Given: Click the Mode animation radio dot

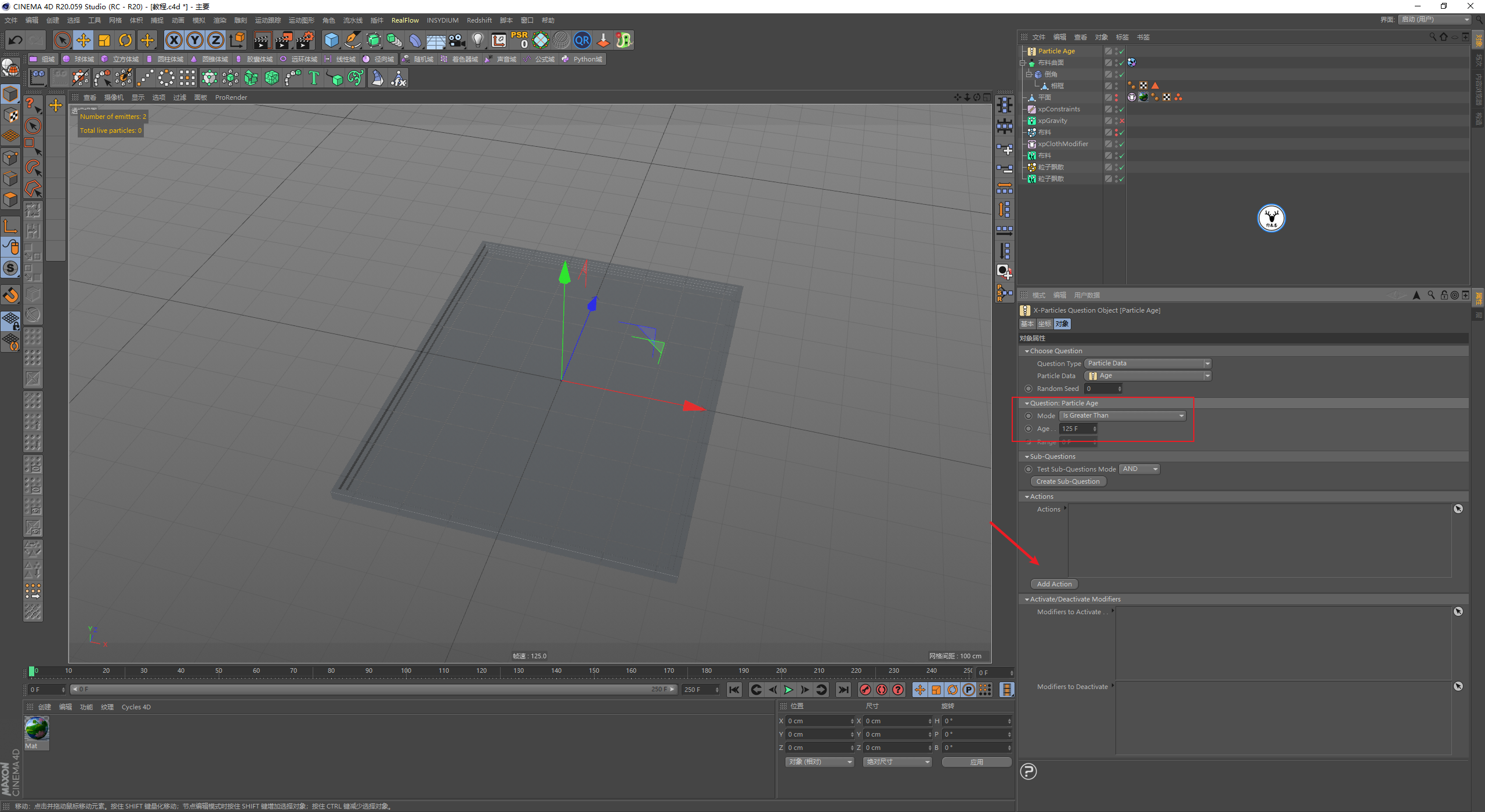Looking at the screenshot, I should [x=1028, y=416].
